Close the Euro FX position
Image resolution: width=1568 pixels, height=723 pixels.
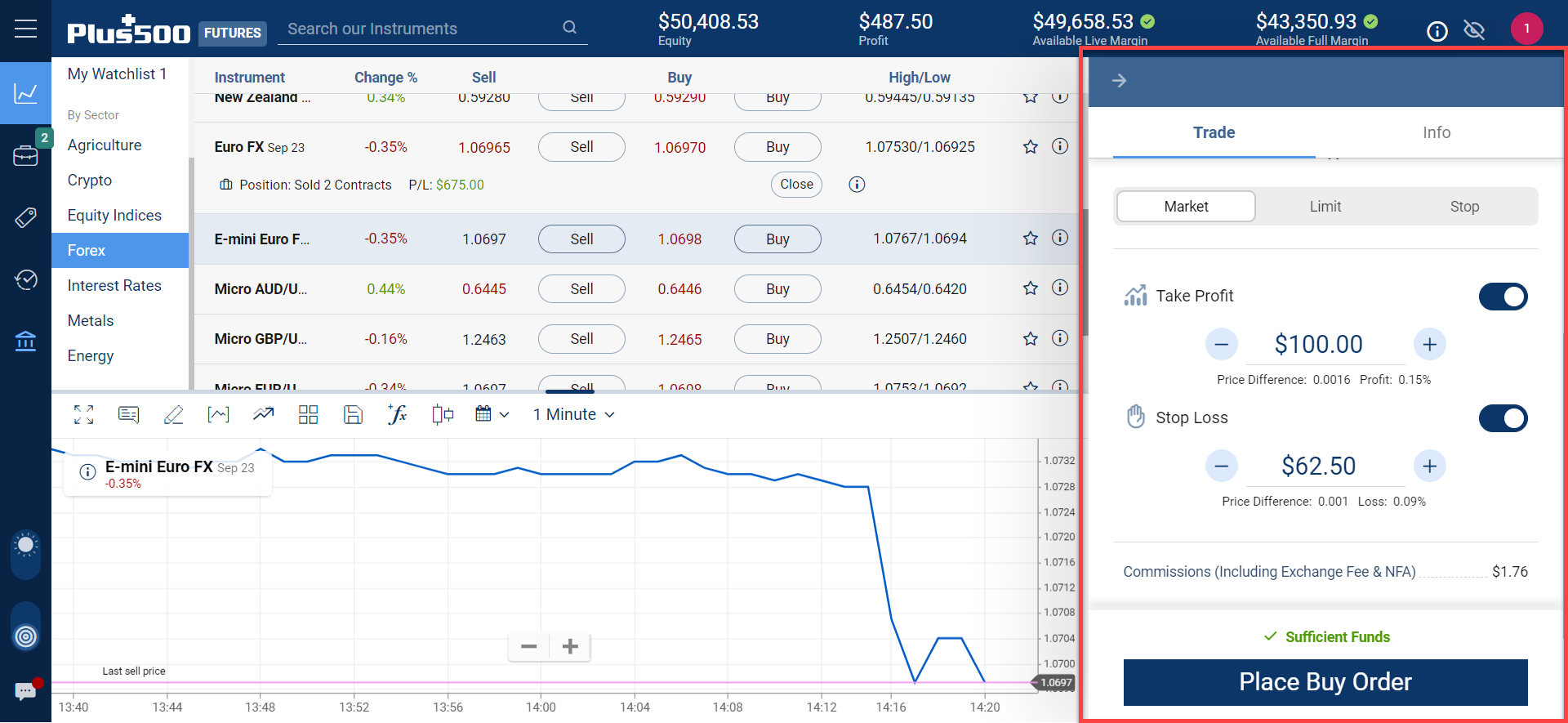point(796,185)
